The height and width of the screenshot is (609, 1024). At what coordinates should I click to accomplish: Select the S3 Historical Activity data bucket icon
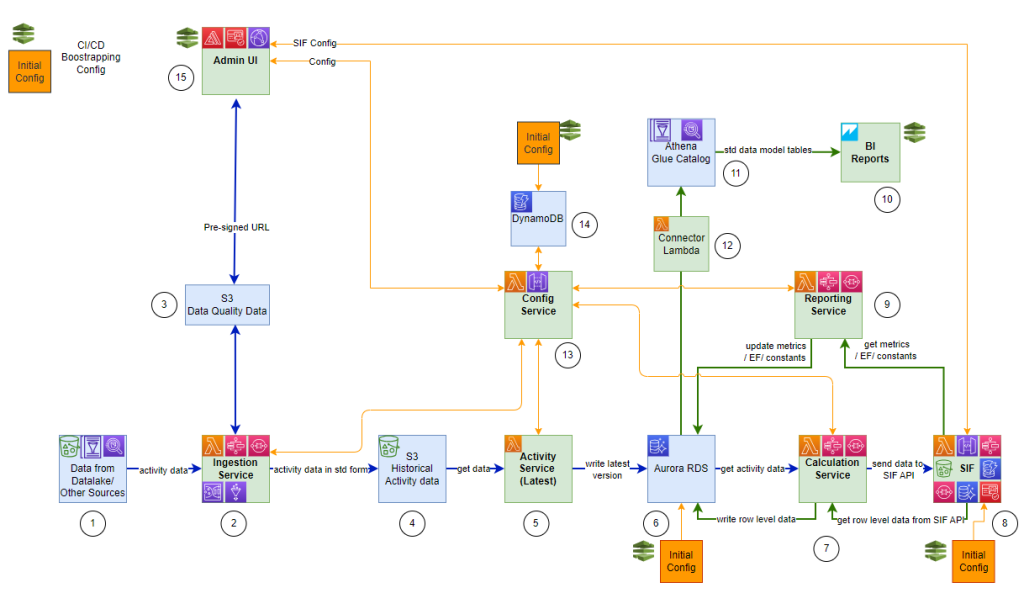tap(390, 446)
